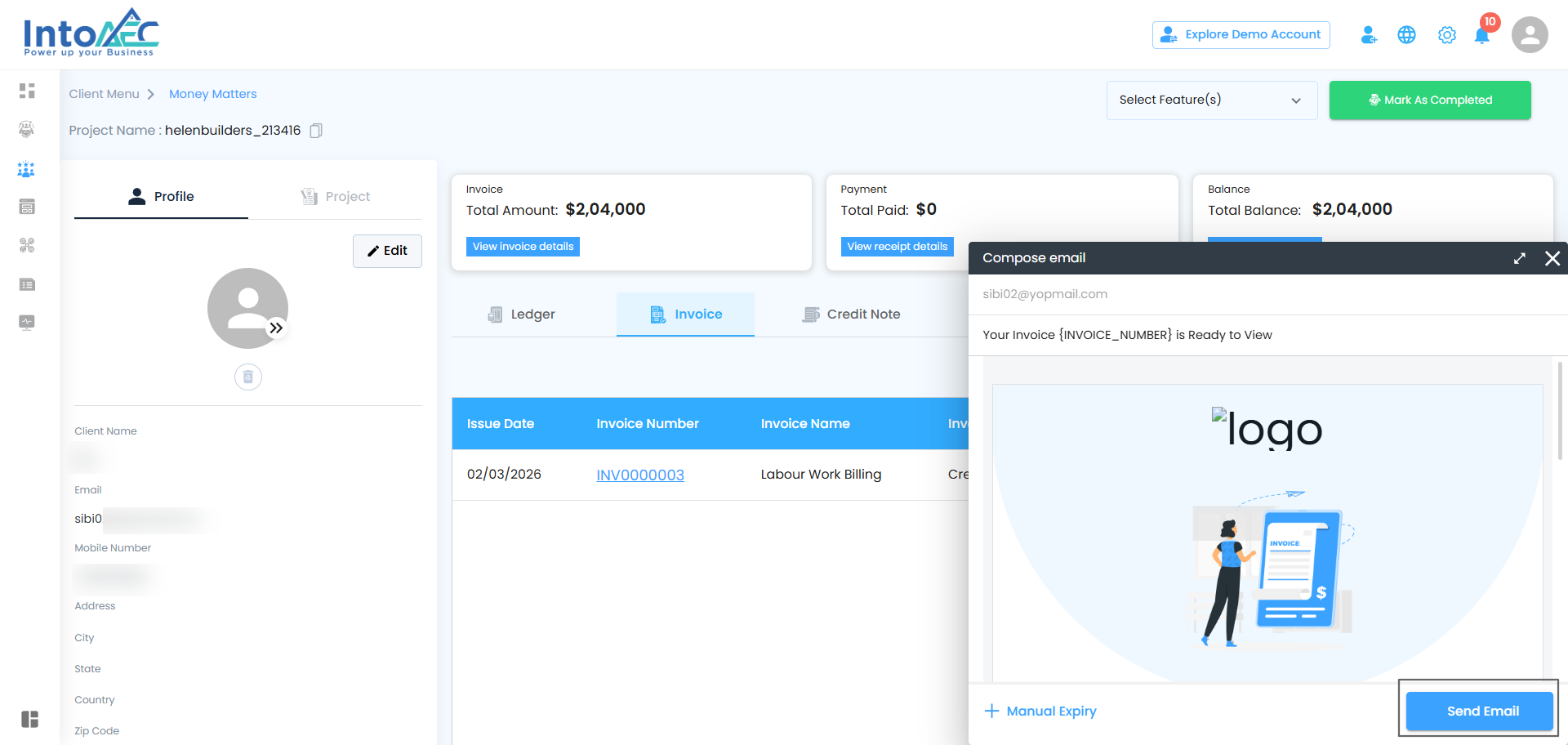Click the large client avatar image
1568x745 pixels.
point(247,308)
